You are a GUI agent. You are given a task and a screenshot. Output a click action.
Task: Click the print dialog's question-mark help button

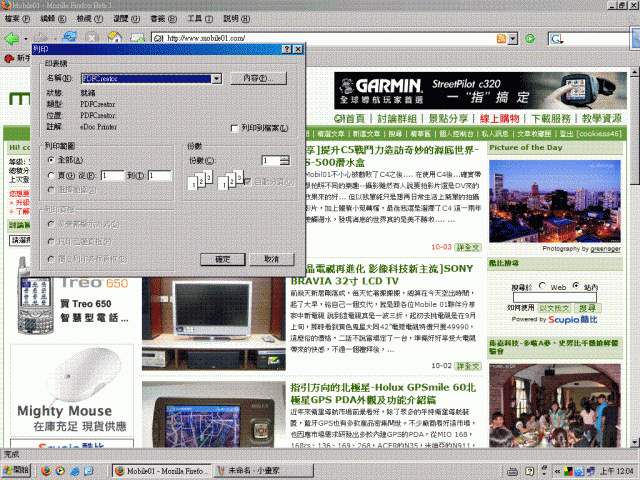287,49
